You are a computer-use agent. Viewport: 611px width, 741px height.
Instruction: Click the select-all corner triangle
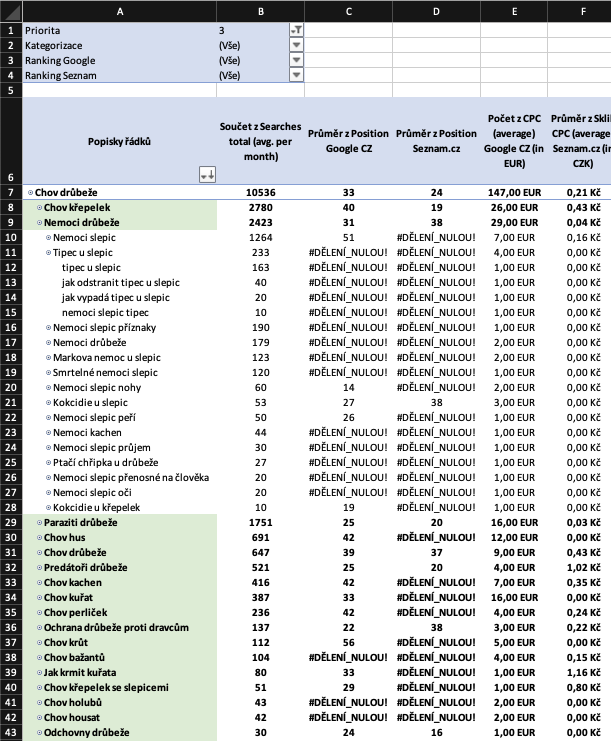[x=11, y=11]
